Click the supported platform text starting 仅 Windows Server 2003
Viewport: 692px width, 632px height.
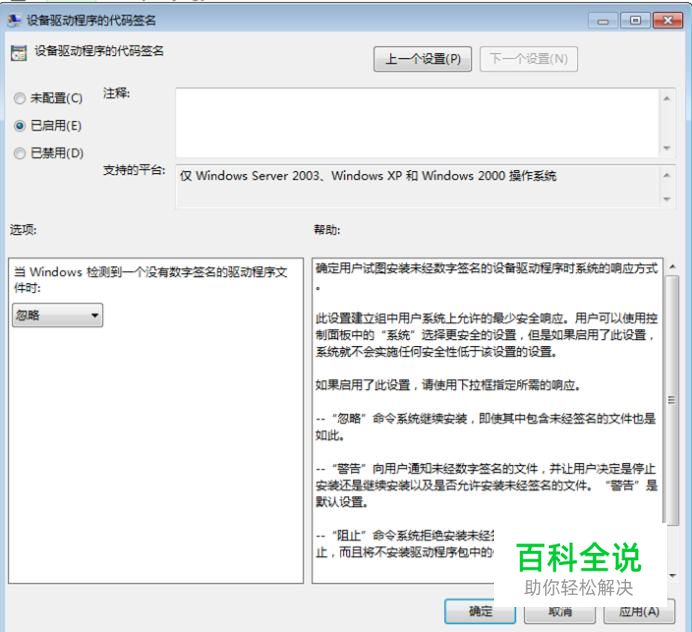[368, 176]
